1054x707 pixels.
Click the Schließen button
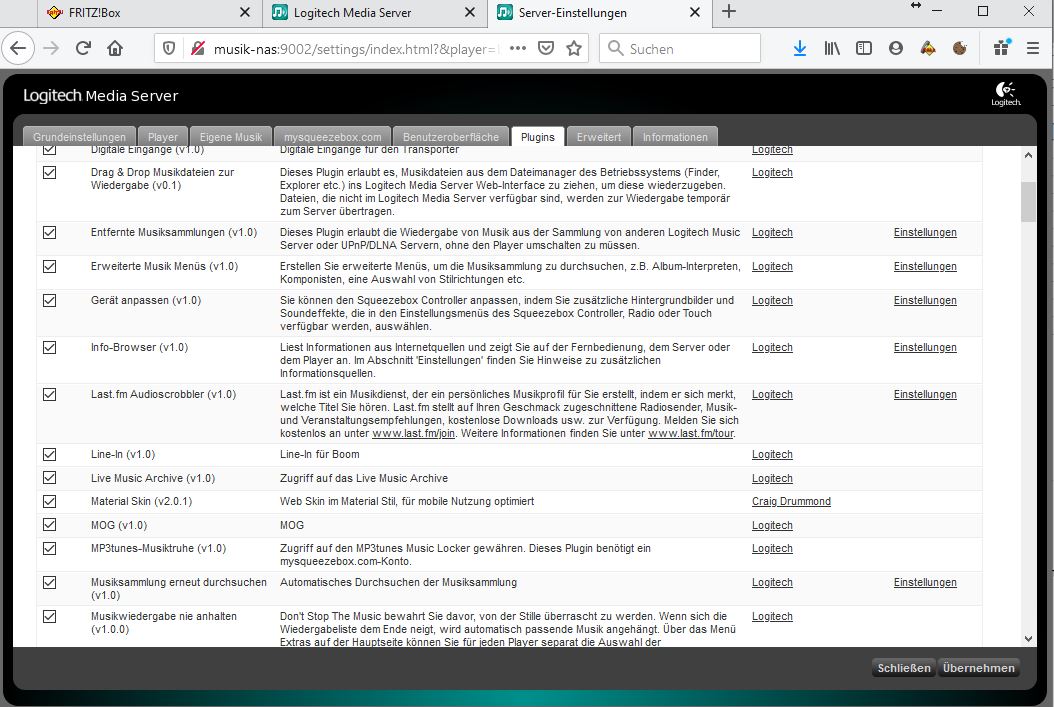click(x=903, y=667)
